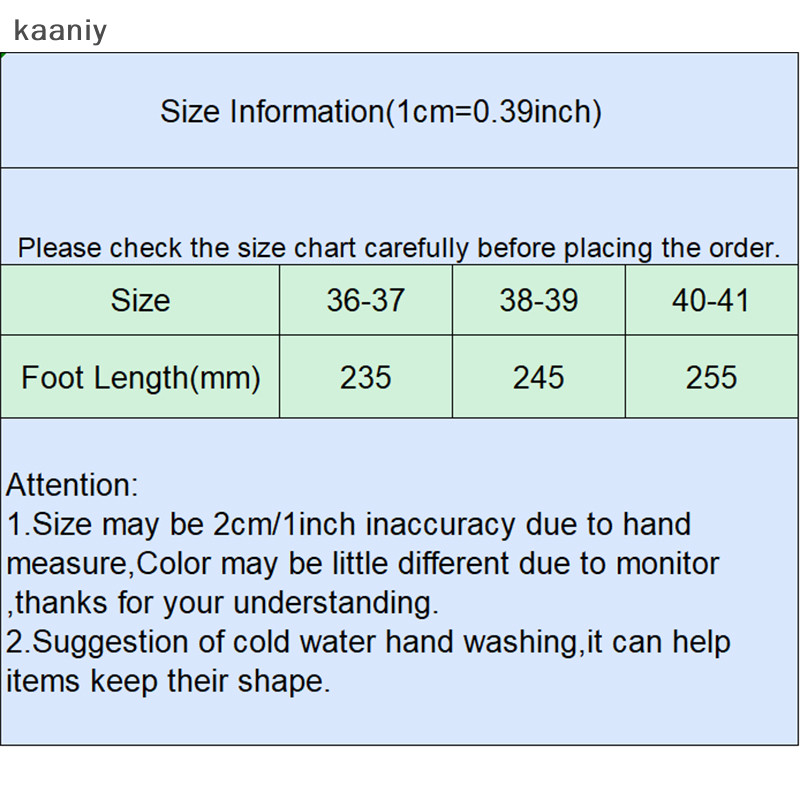Select the Size Information header cell
Image resolution: width=800 pixels, height=800 pixels.
[x=399, y=110]
